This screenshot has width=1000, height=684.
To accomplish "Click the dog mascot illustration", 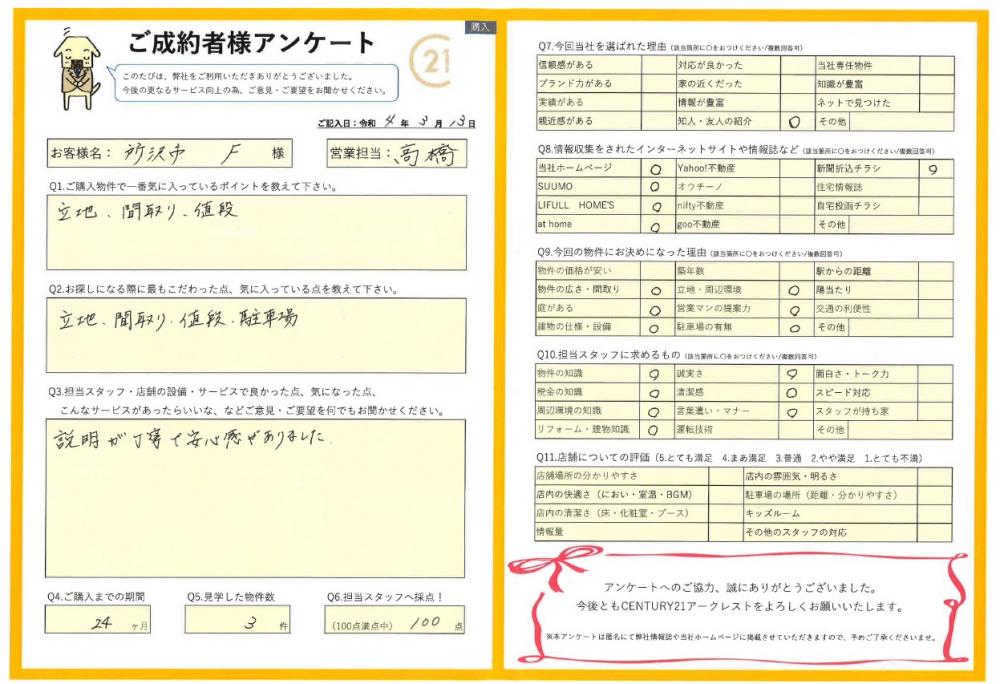I will point(74,68).
